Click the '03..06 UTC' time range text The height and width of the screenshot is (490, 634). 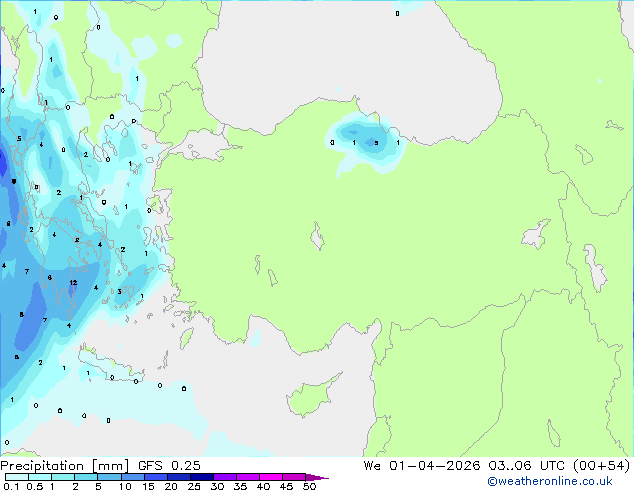(526, 466)
